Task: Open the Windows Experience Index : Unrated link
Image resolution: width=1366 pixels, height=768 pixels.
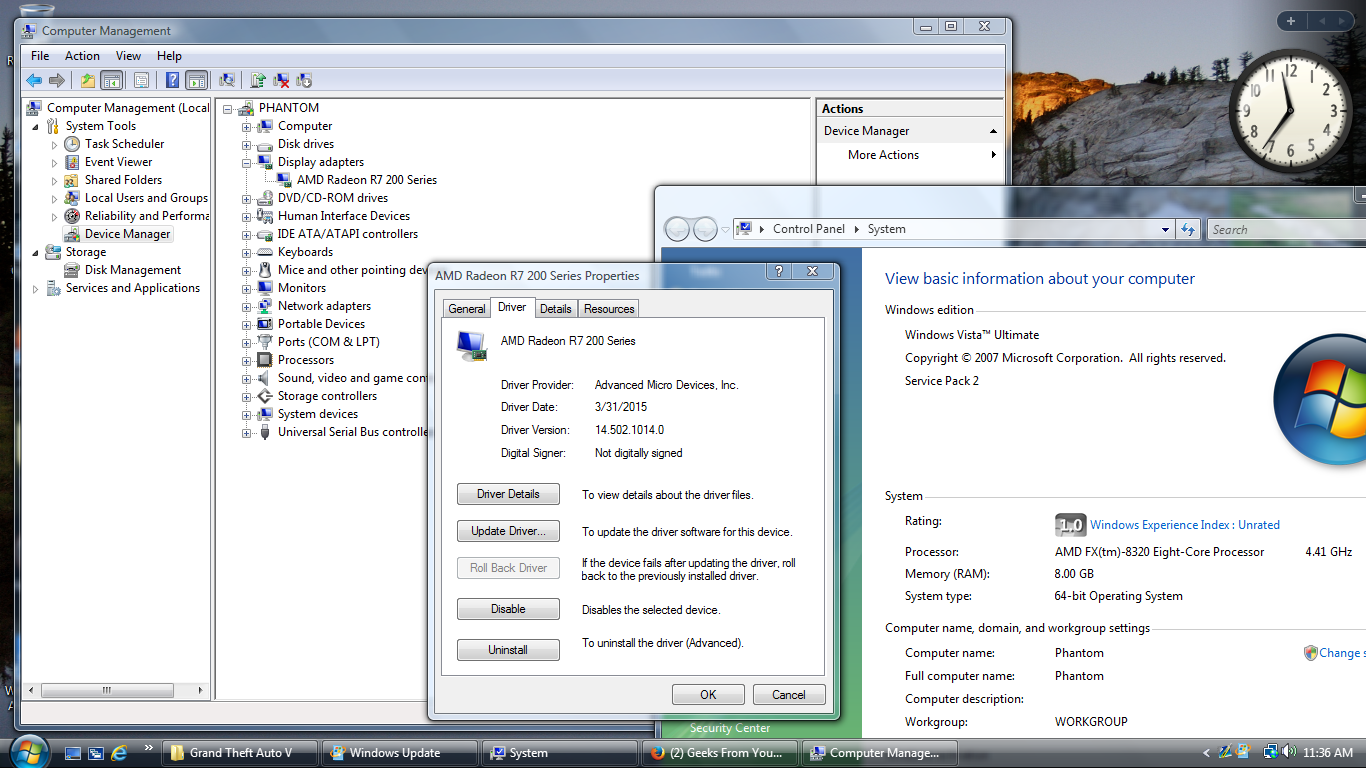Action: [x=1185, y=525]
